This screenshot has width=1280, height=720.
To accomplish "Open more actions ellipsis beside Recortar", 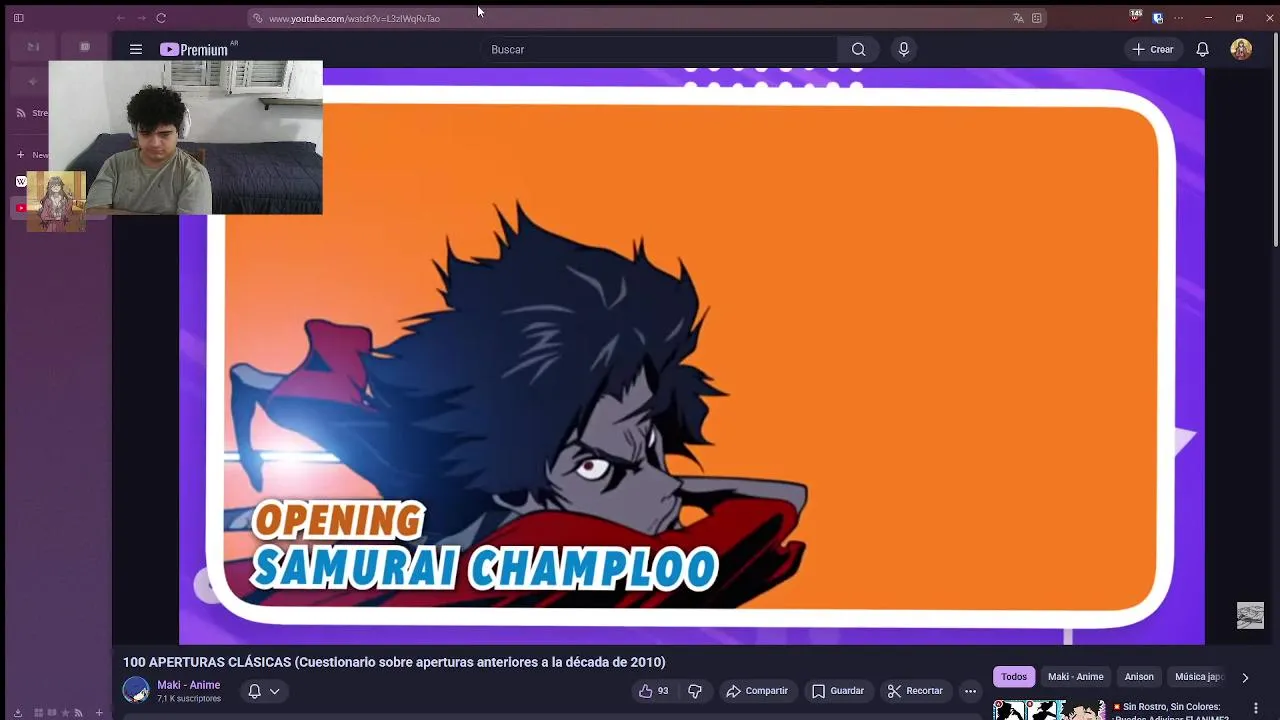I will pos(970,691).
